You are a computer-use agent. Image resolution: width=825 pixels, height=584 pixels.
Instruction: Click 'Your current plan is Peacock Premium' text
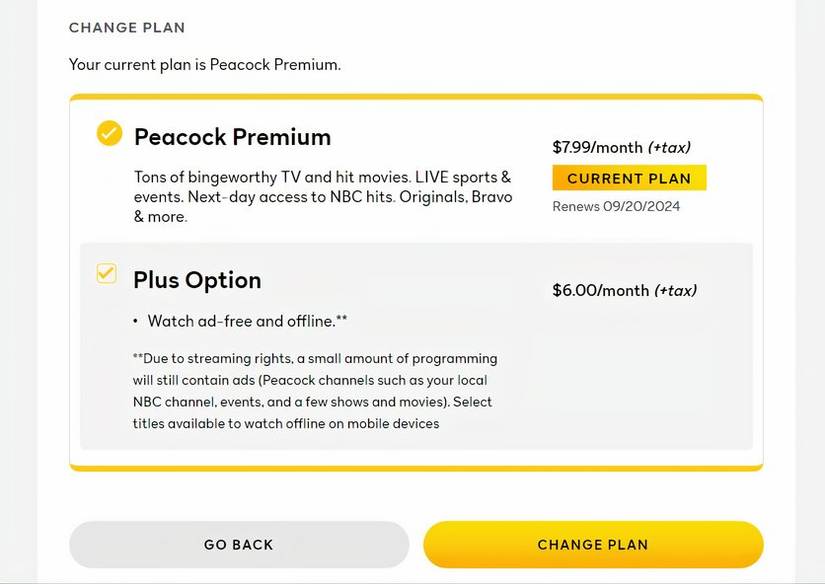[x=205, y=64]
